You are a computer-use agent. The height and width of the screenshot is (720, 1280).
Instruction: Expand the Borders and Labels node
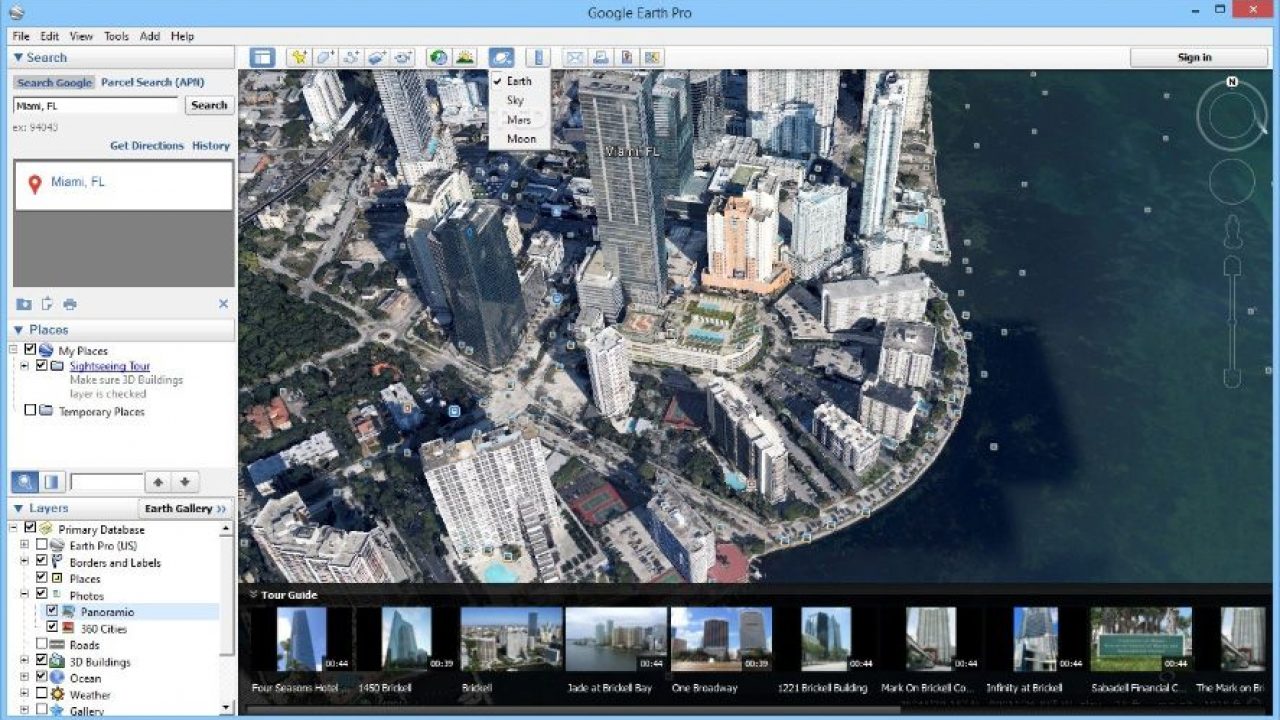point(24,562)
